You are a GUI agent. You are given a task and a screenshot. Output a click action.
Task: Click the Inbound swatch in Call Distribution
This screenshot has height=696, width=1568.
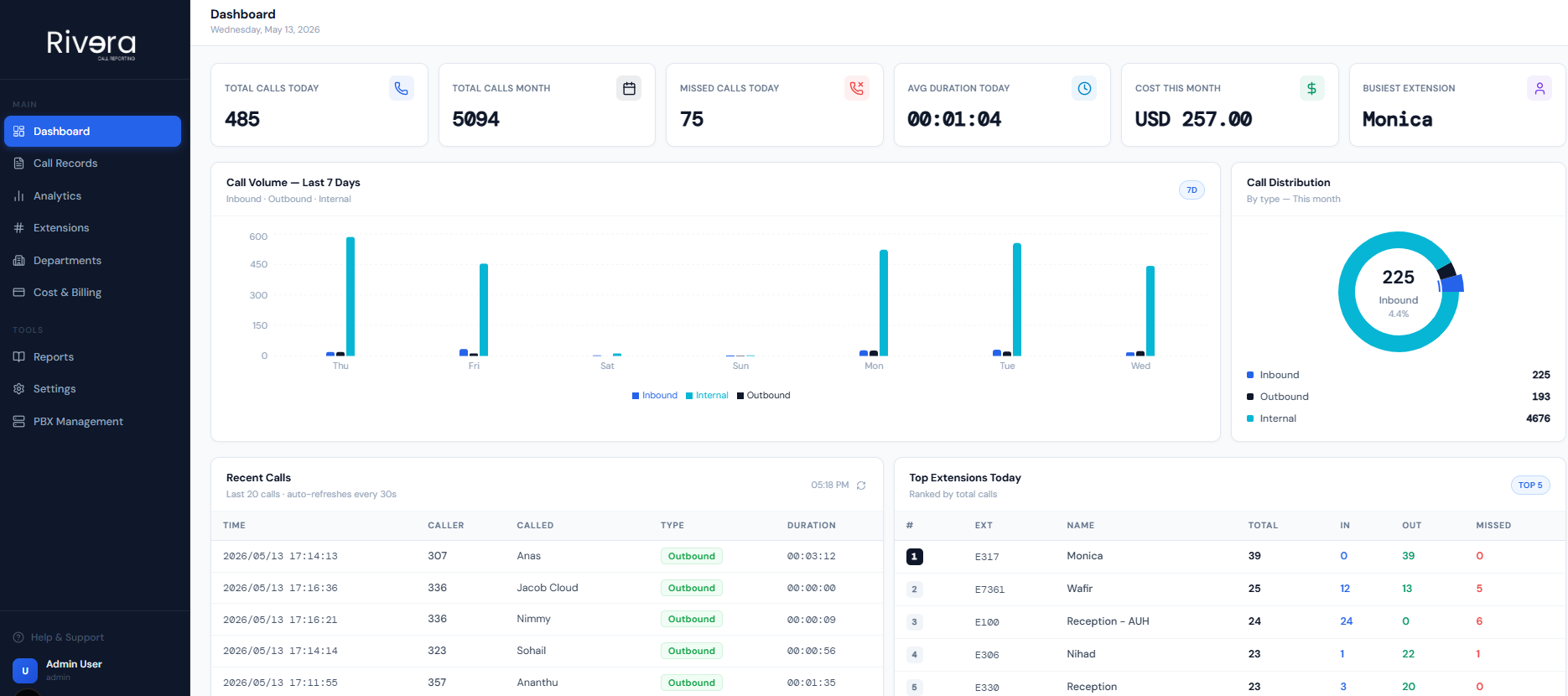point(1250,375)
